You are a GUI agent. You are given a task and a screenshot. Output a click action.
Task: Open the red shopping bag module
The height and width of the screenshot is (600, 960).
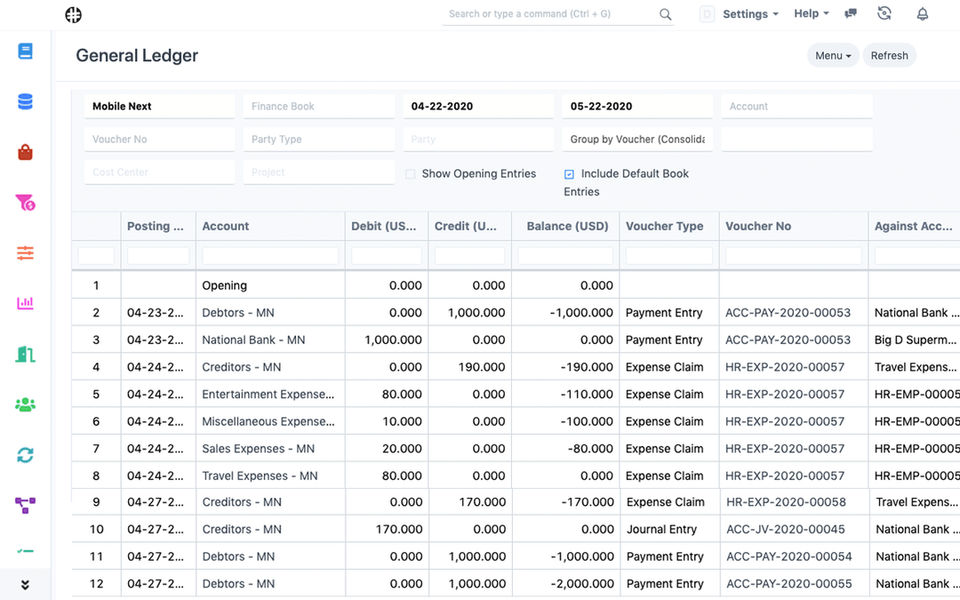pos(25,152)
